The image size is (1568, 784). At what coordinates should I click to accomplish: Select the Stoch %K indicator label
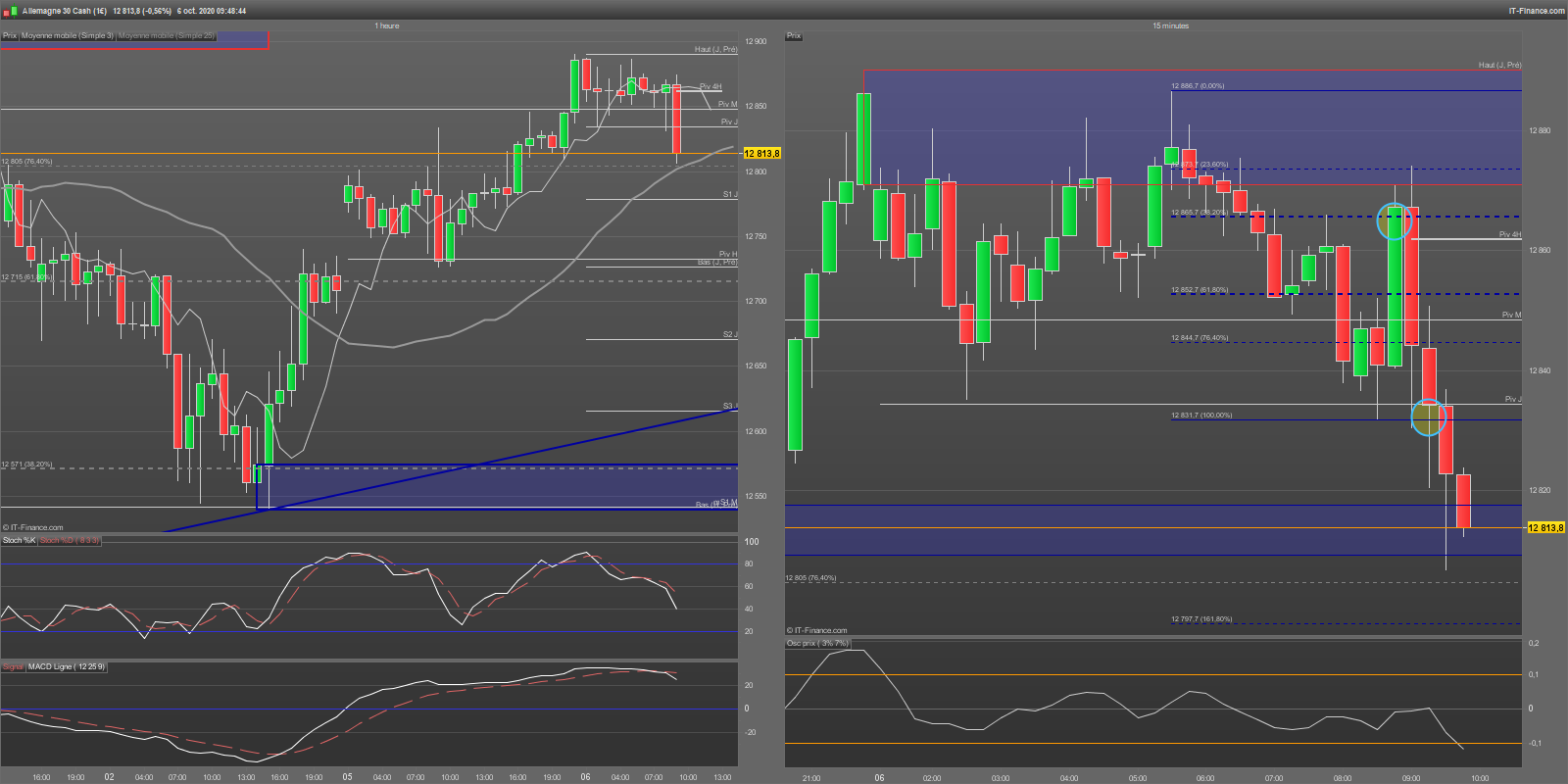tap(19, 540)
